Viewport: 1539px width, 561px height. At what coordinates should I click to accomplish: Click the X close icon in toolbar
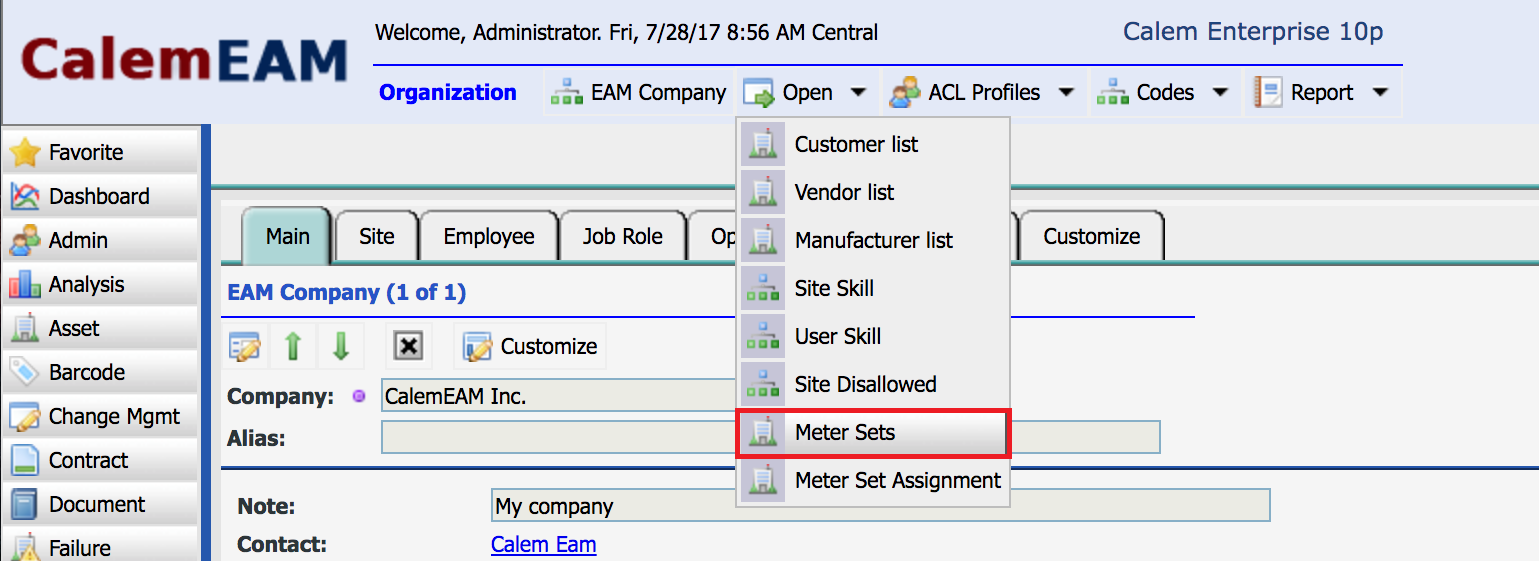(x=409, y=346)
